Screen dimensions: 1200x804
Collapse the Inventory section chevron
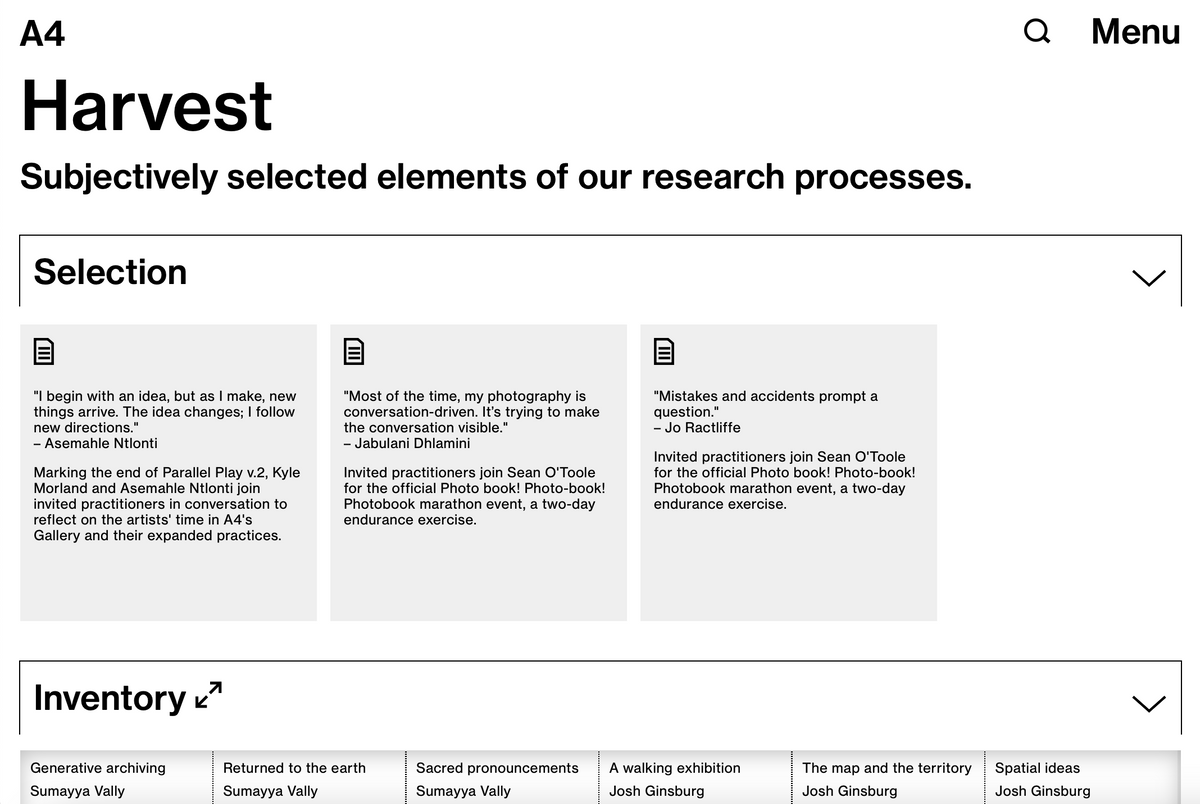pos(1148,703)
